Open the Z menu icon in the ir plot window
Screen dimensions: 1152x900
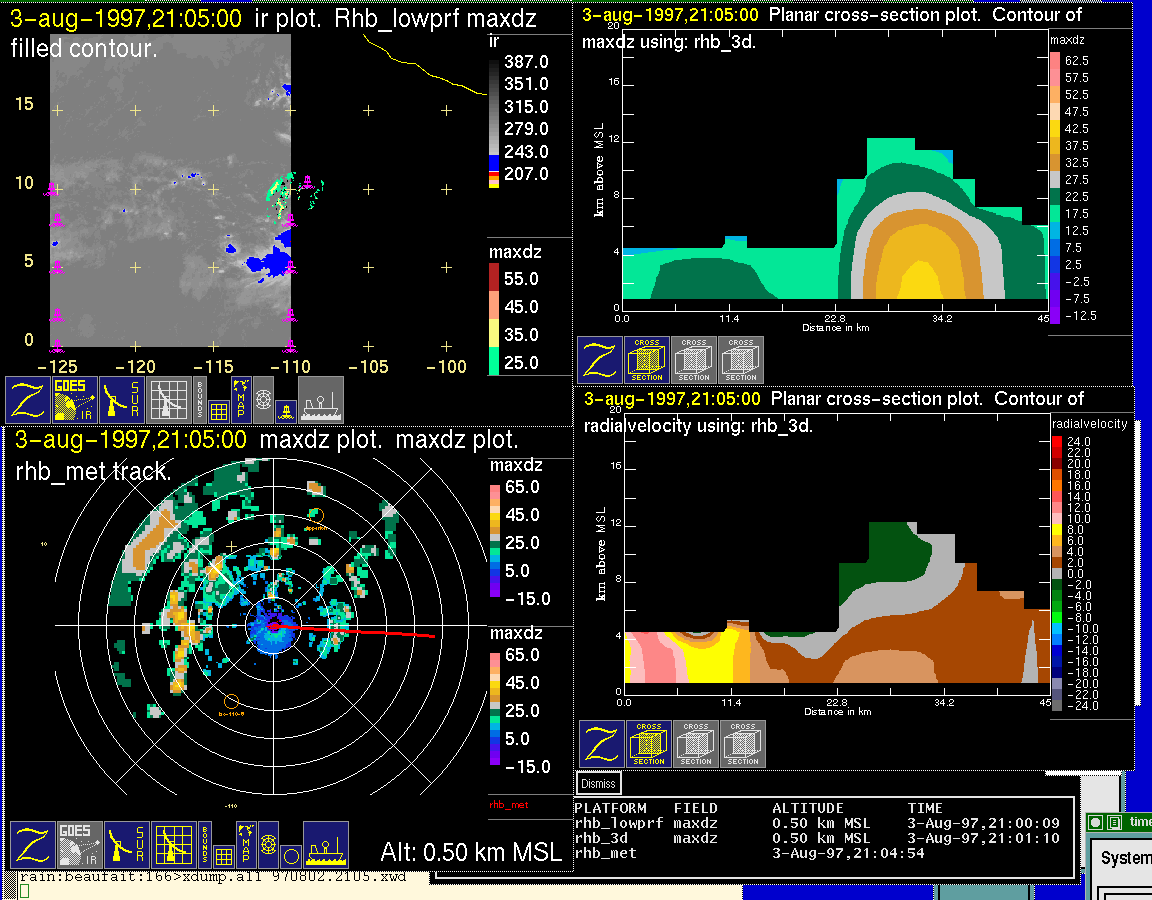click(x=27, y=399)
